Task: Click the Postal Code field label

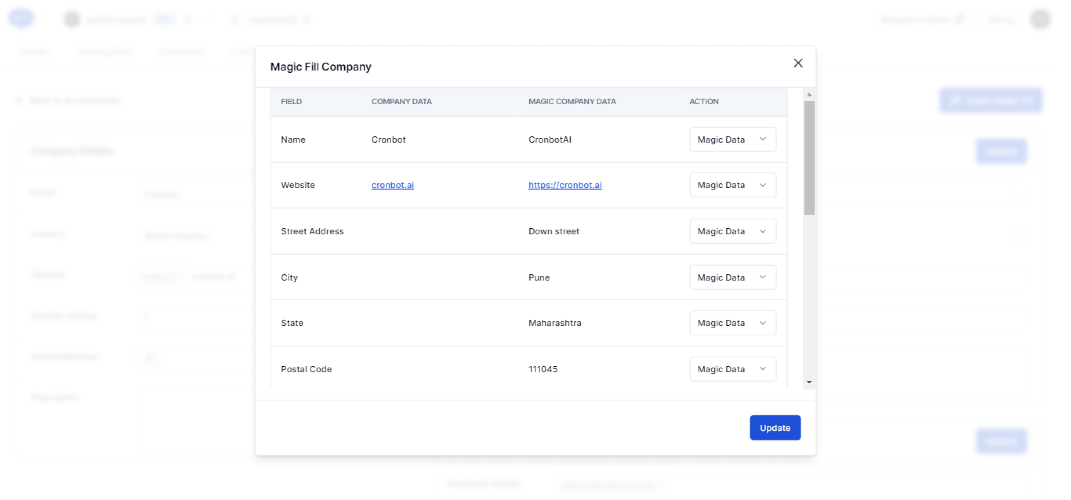Action: coord(306,369)
